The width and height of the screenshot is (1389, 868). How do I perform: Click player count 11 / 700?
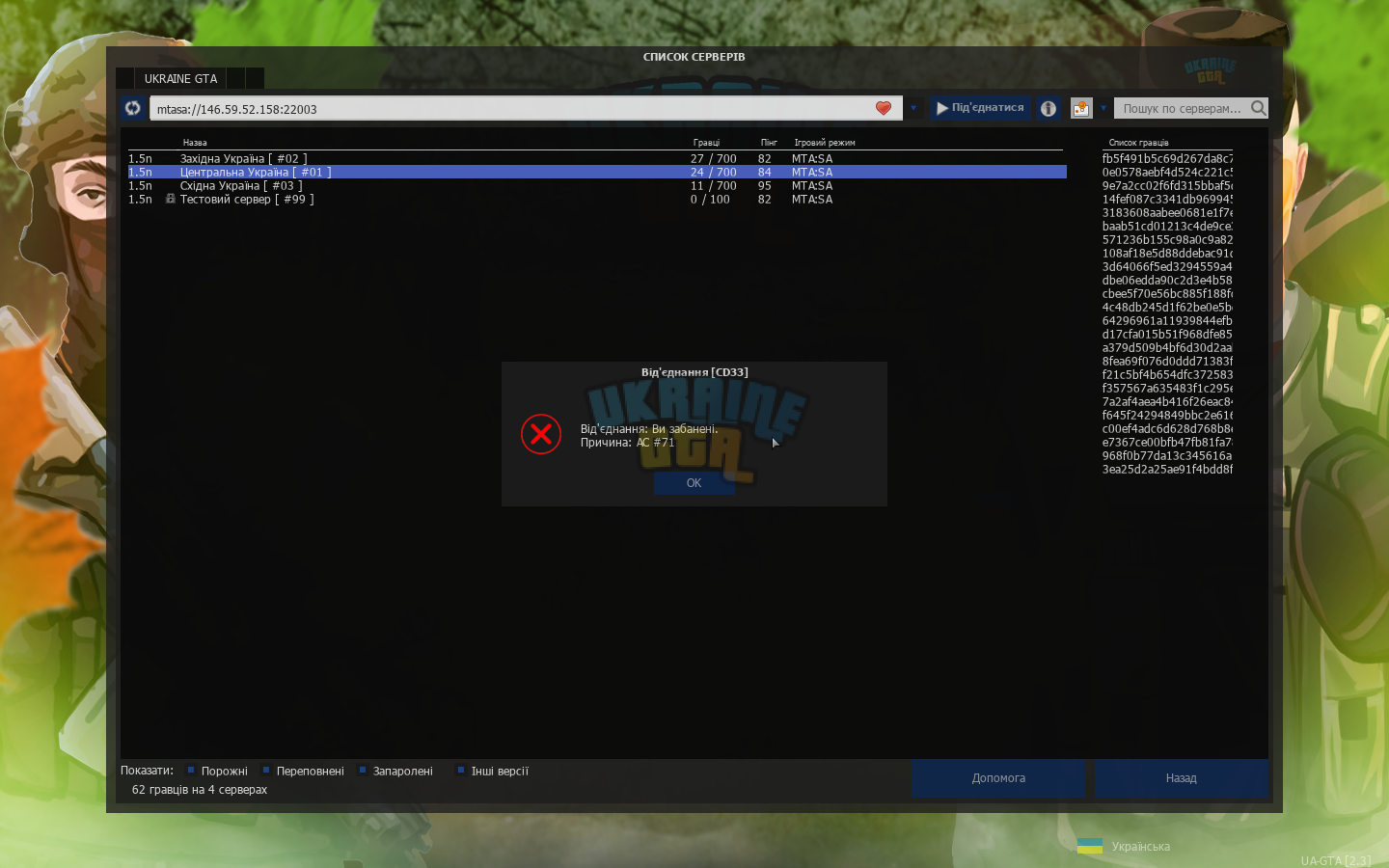coord(713,185)
